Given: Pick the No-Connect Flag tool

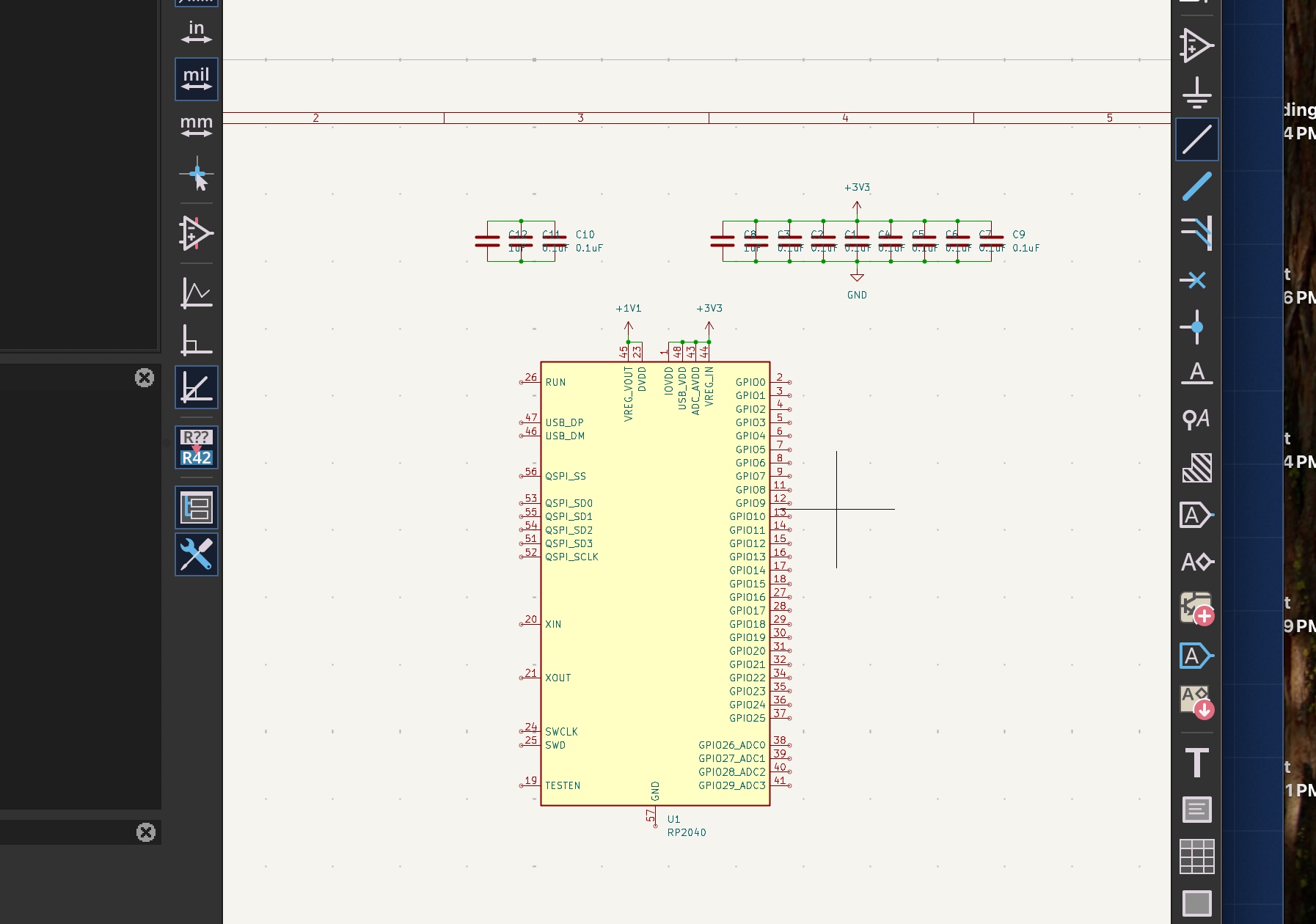Looking at the screenshot, I should coord(1196,280).
